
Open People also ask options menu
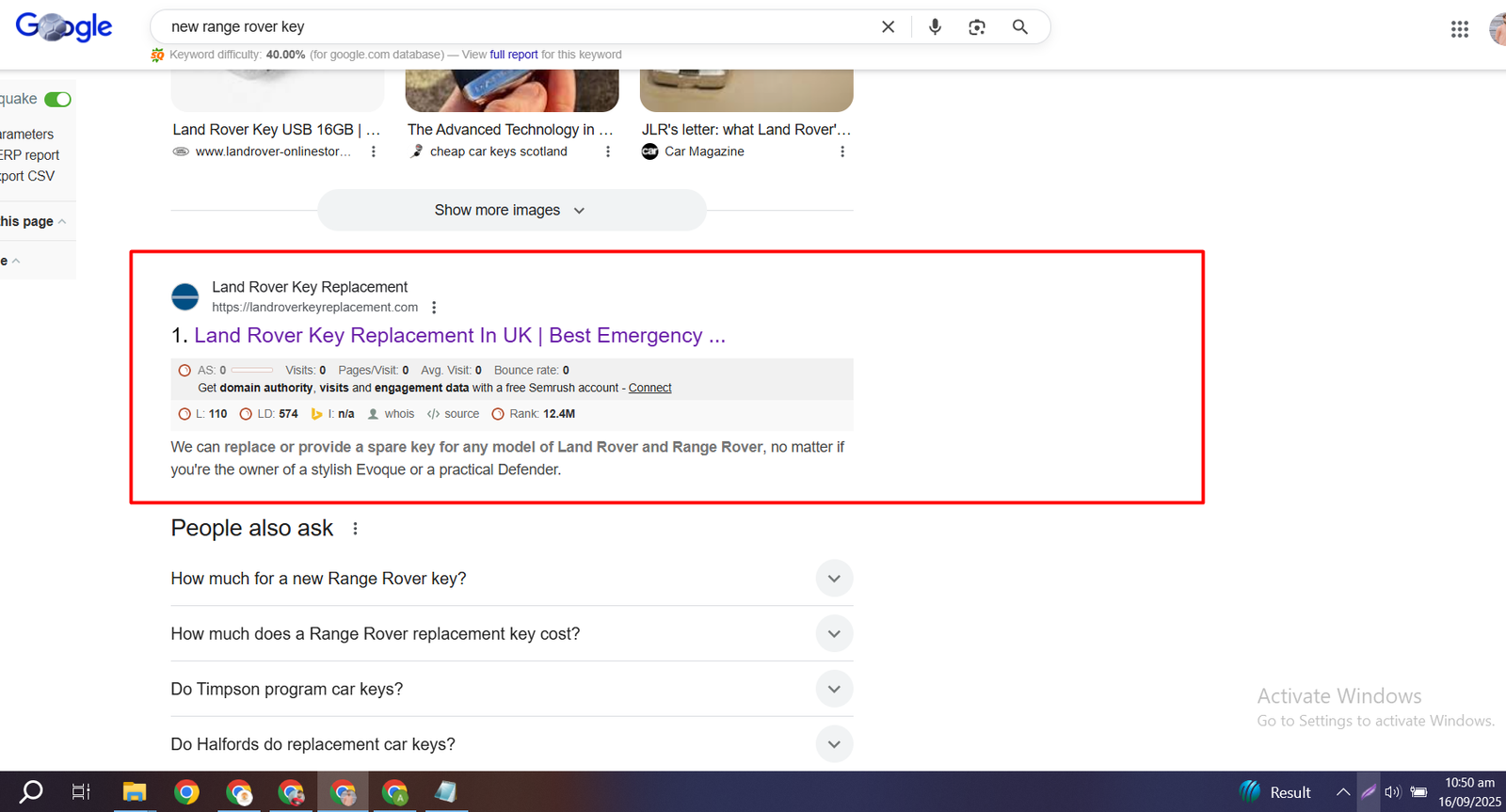(355, 529)
